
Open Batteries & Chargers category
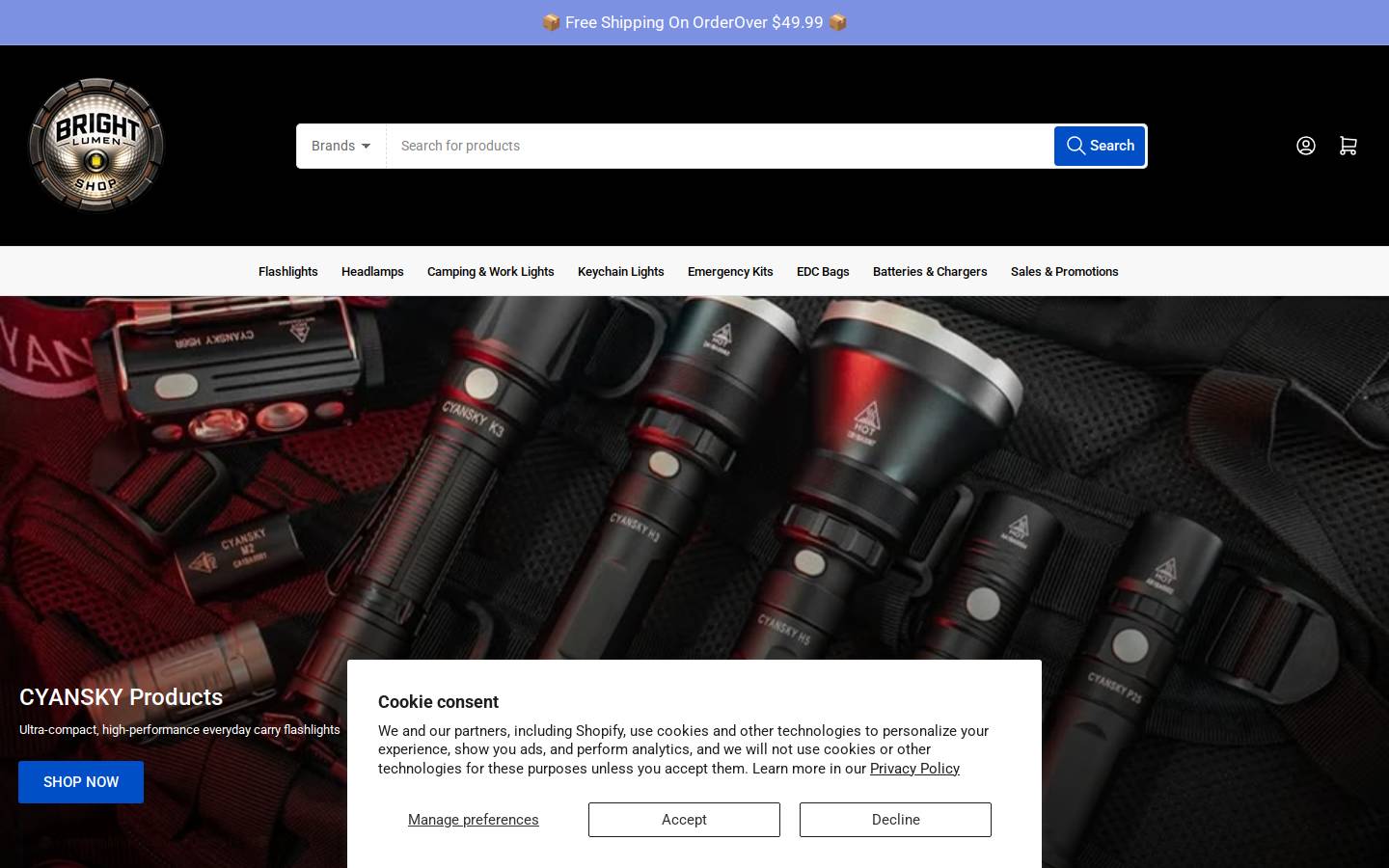click(930, 272)
